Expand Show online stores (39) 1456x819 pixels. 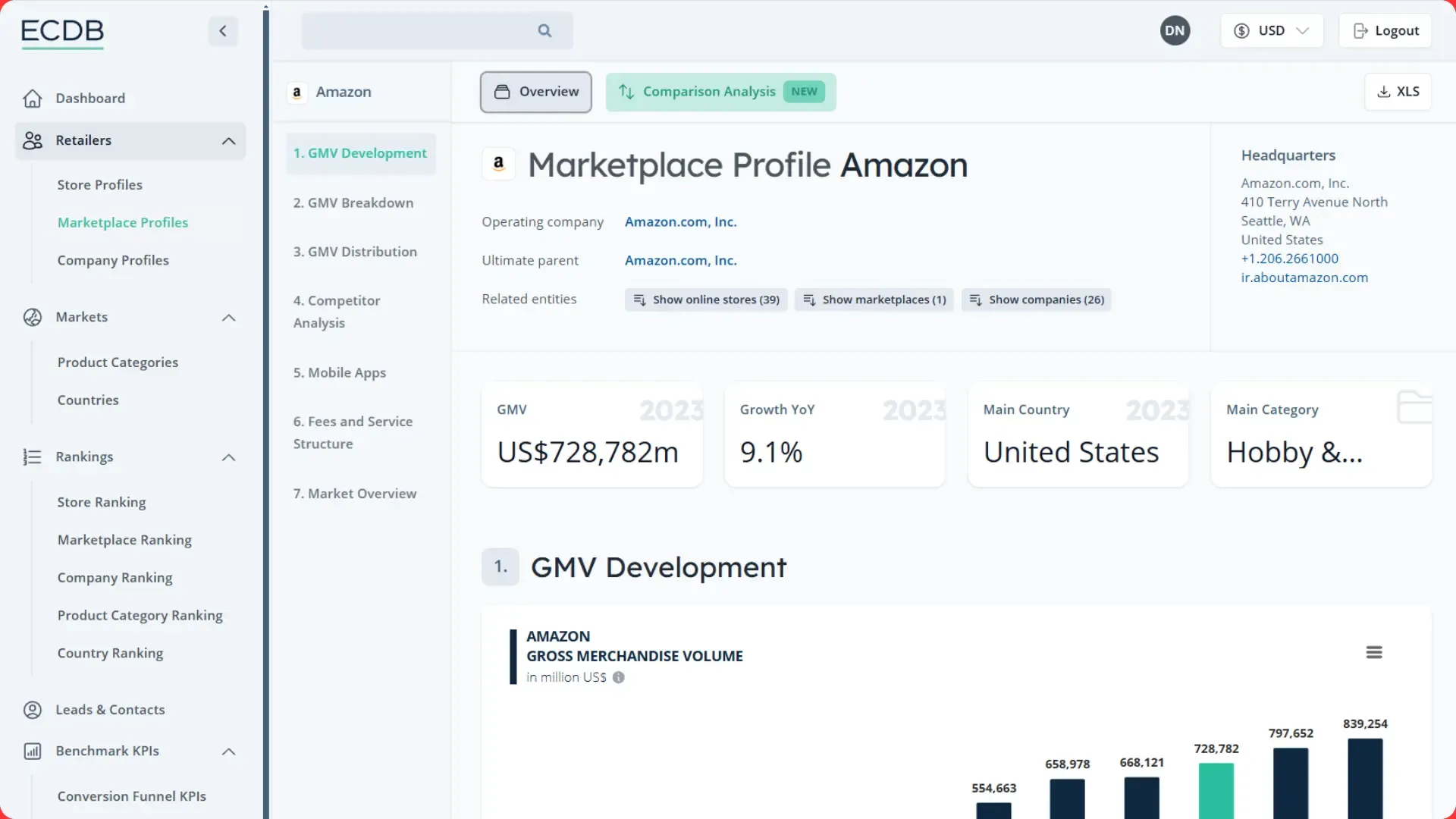click(x=706, y=300)
